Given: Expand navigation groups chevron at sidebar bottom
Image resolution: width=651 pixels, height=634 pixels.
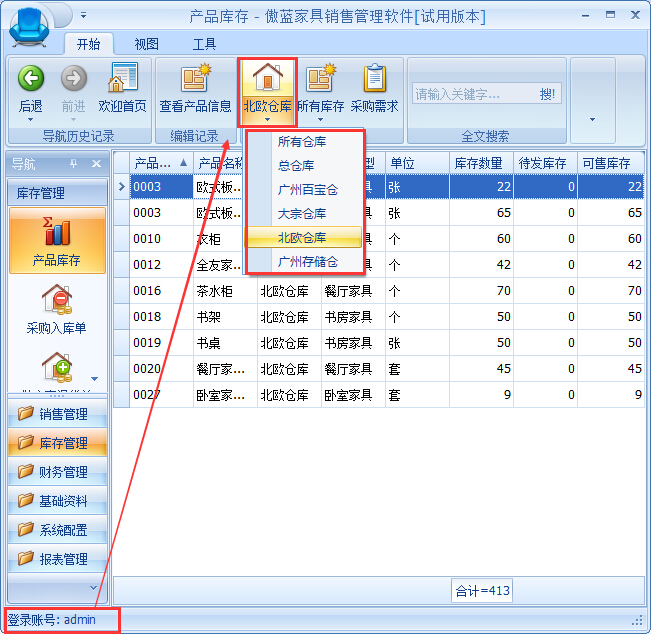Looking at the screenshot, I should (x=95, y=588).
